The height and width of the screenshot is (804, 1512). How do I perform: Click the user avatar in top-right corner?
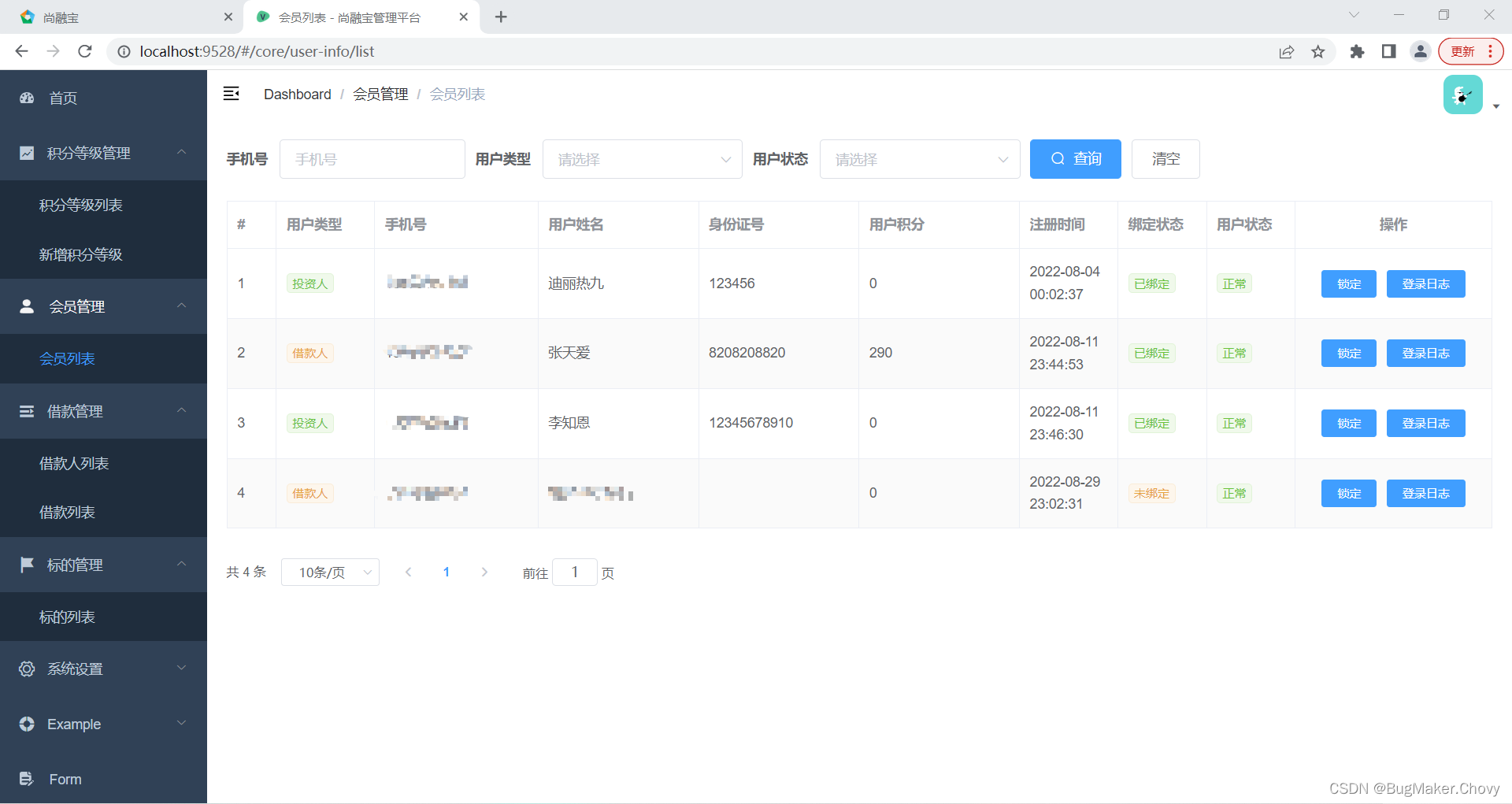point(1462,94)
